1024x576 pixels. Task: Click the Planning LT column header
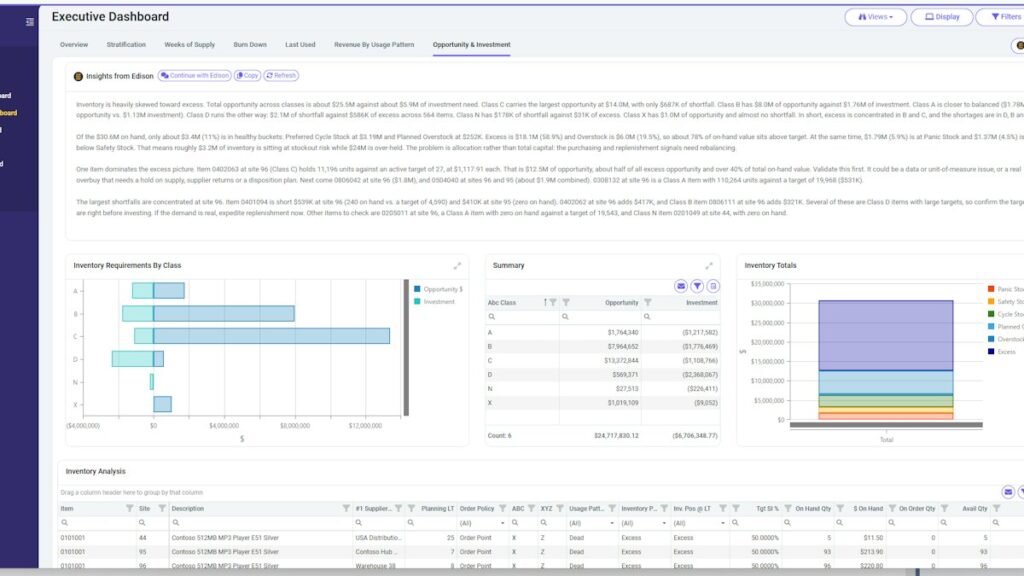[437, 509]
